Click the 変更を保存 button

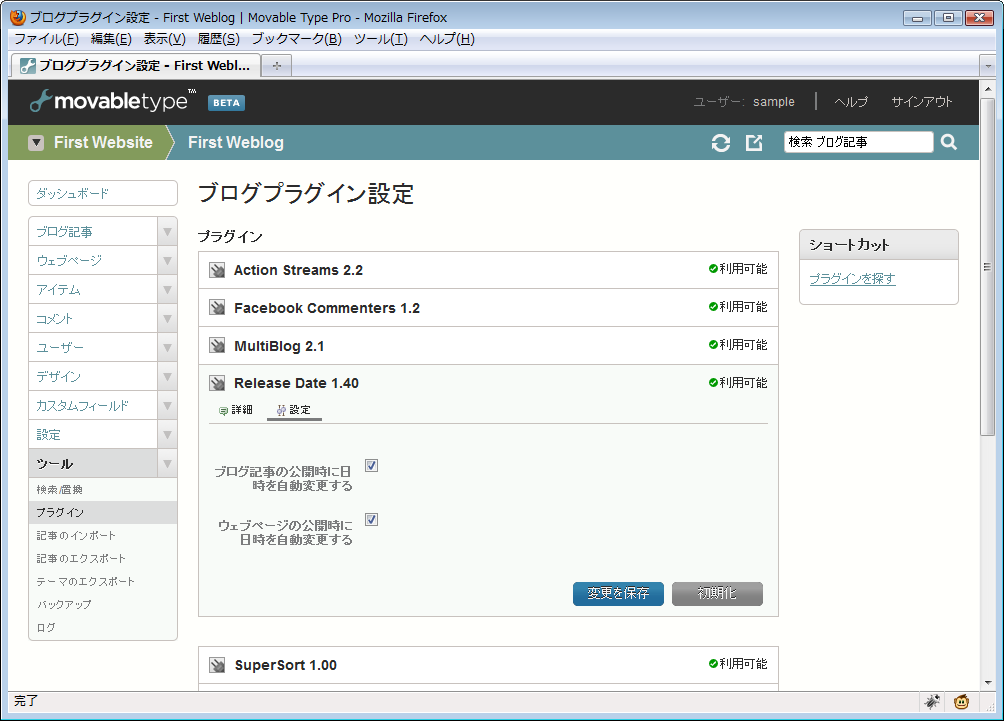(618, 594)
